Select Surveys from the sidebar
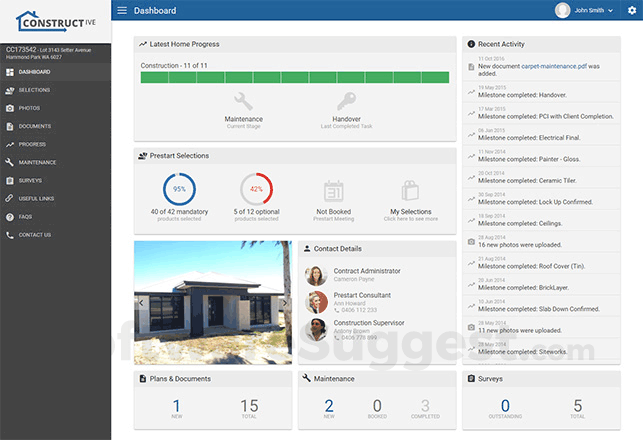643x440 pixels. [x=30, y=180]
